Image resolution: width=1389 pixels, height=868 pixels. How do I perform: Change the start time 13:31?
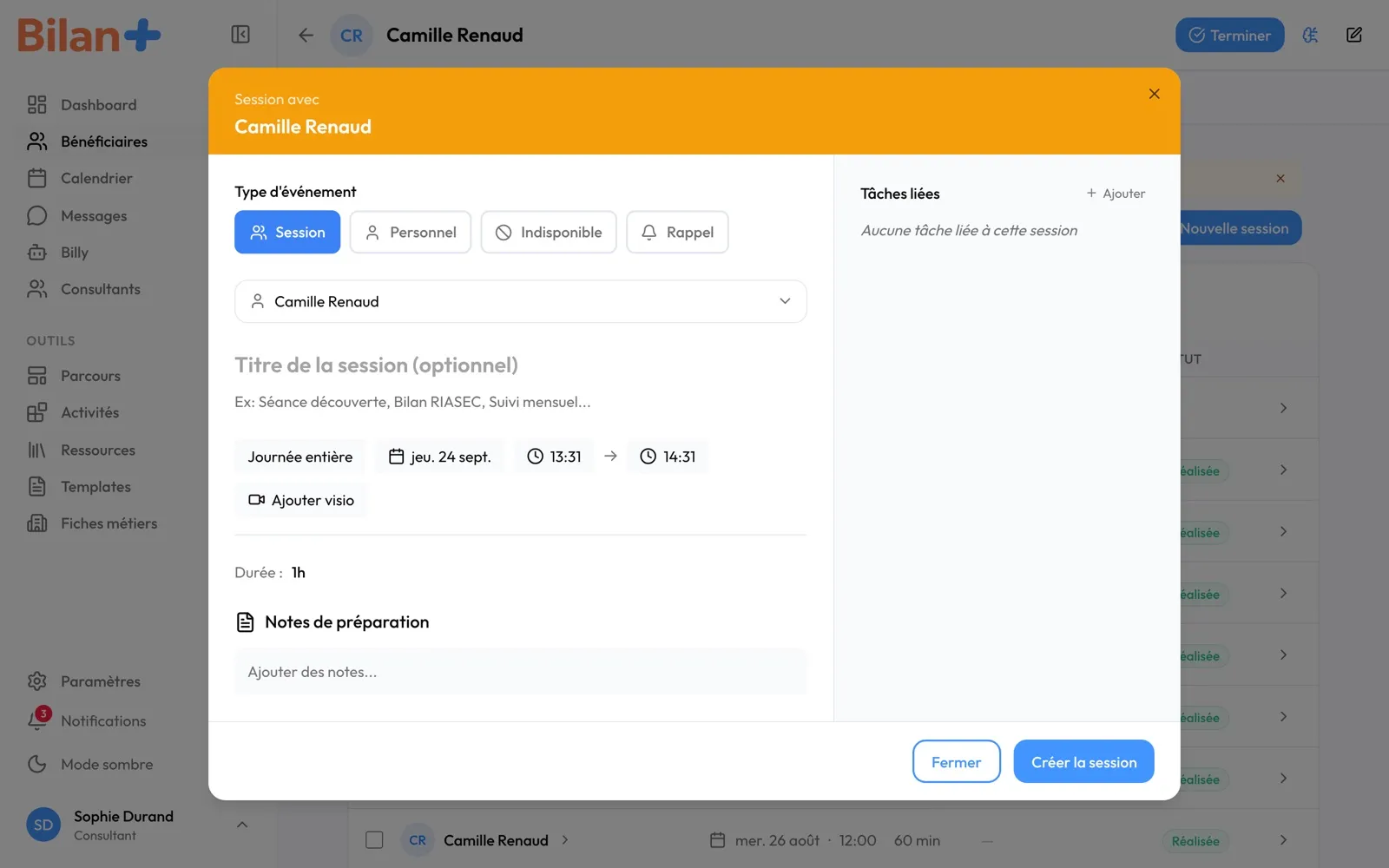(554, 457)
